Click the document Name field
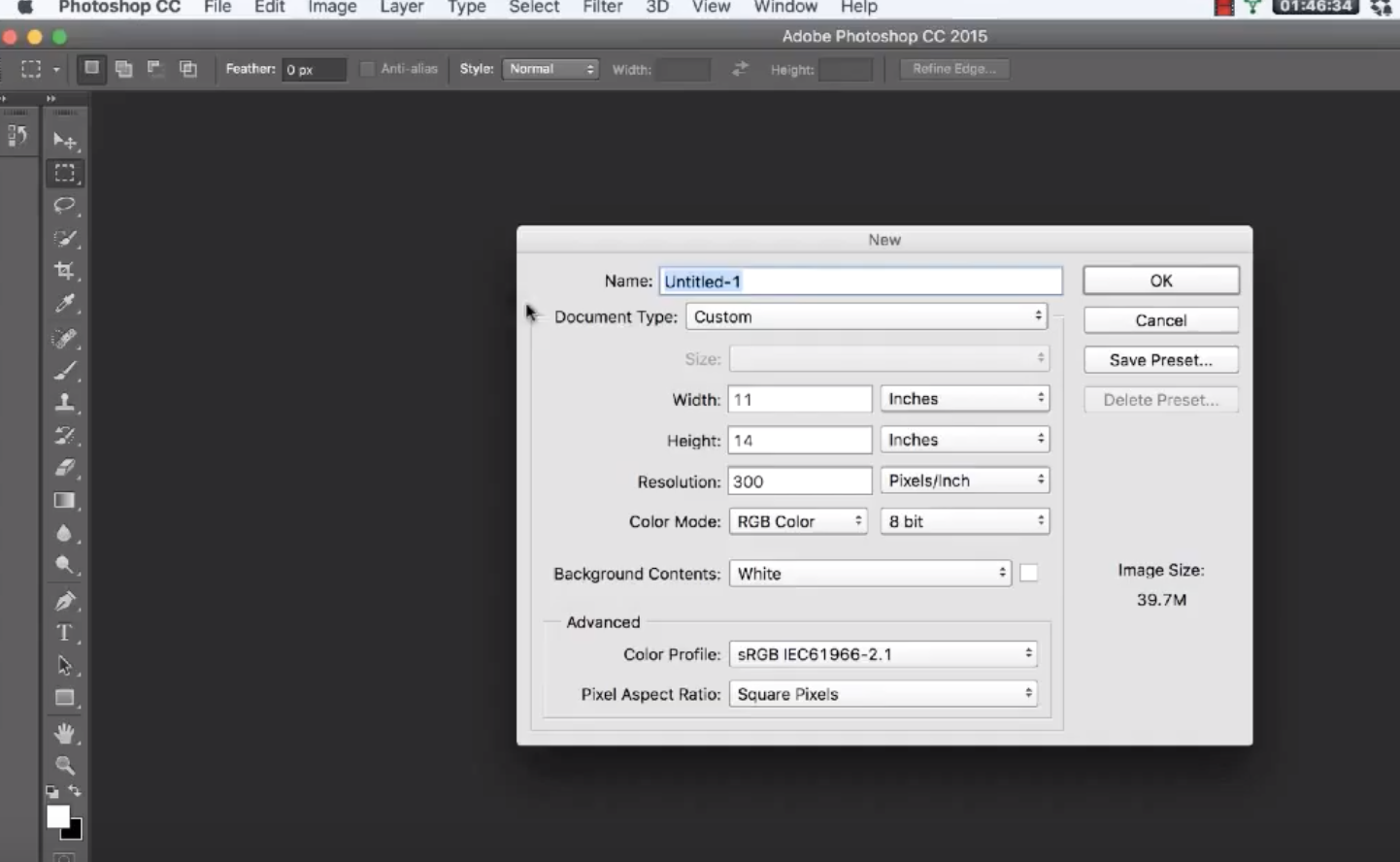 [x=860, y=282]
